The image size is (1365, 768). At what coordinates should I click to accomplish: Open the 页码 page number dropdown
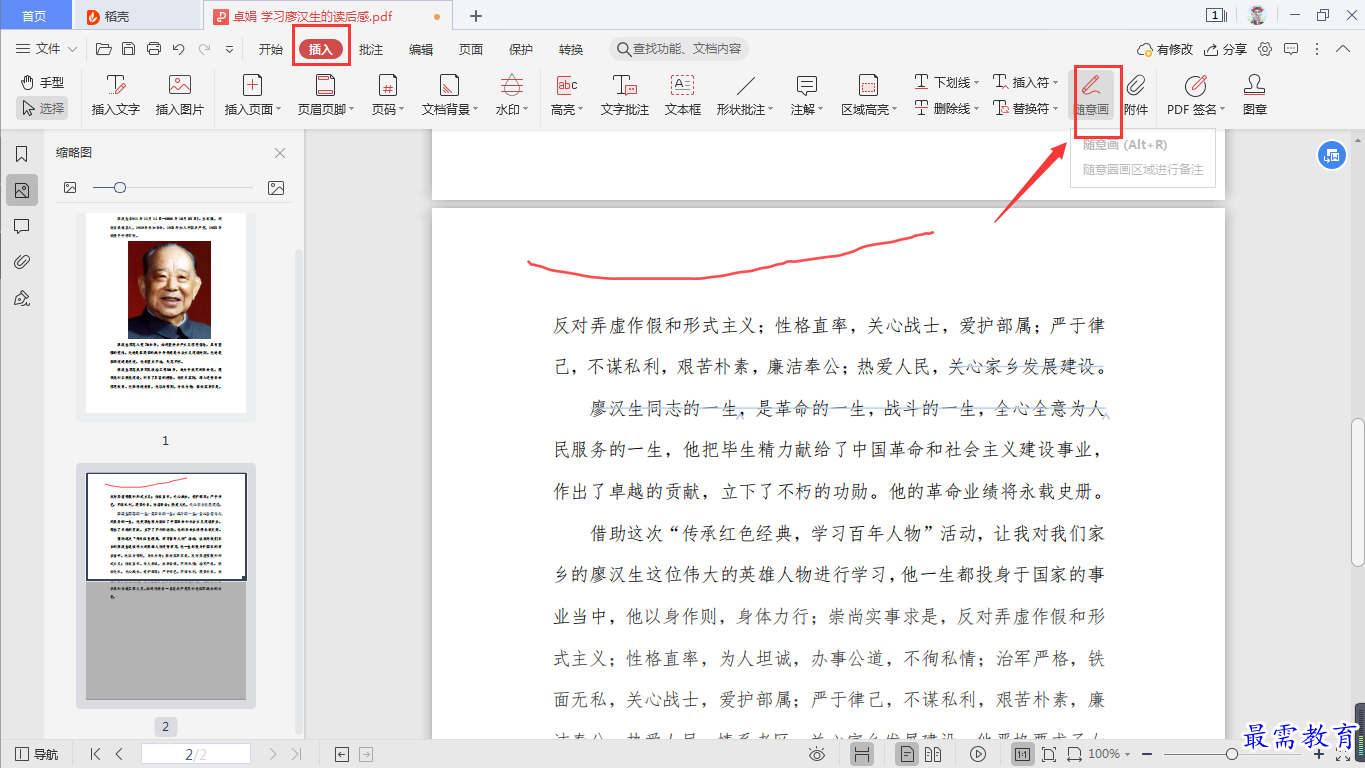point(389,96)
